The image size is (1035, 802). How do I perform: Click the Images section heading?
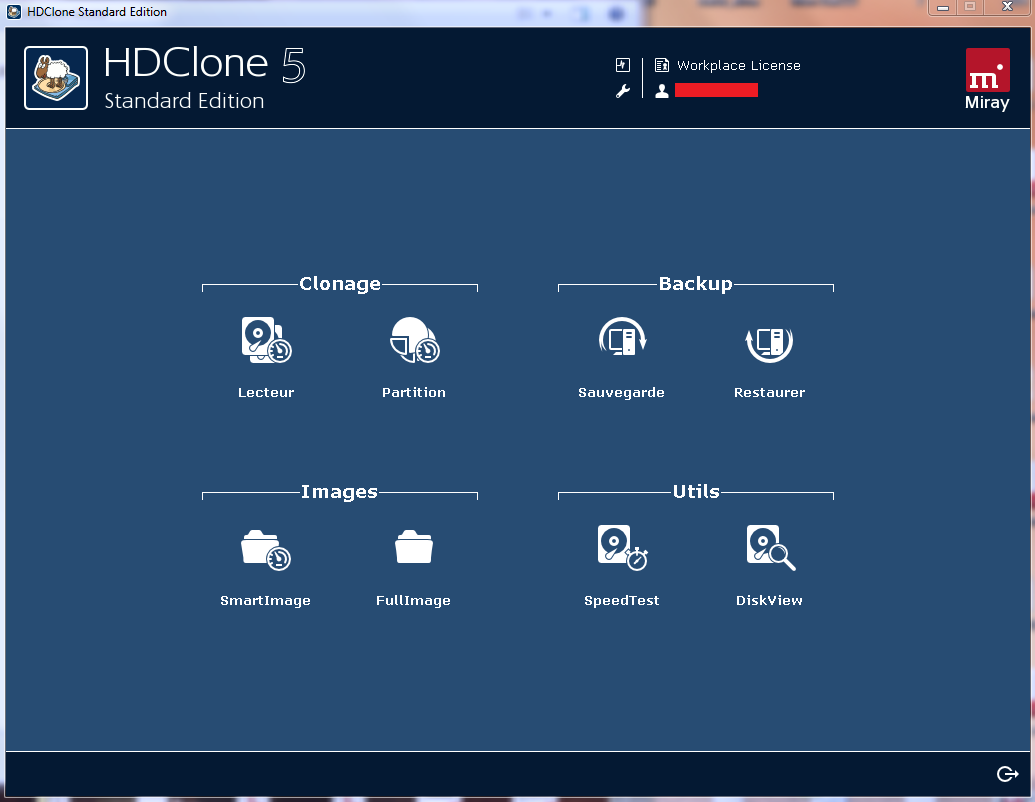[339, 492]
